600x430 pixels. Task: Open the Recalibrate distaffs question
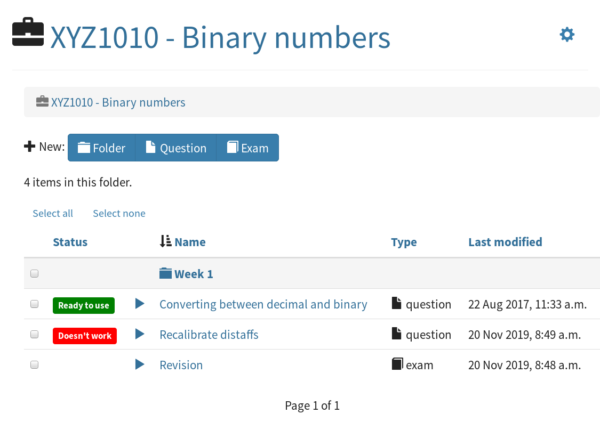tap(209, 335)
